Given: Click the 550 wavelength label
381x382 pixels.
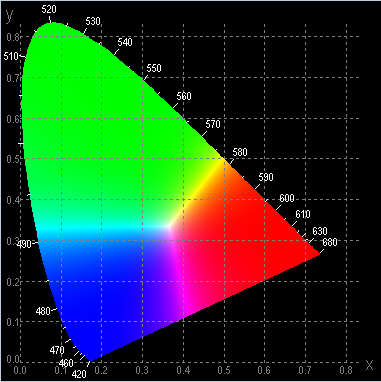Looking at the screenshot, I should 154,68.
